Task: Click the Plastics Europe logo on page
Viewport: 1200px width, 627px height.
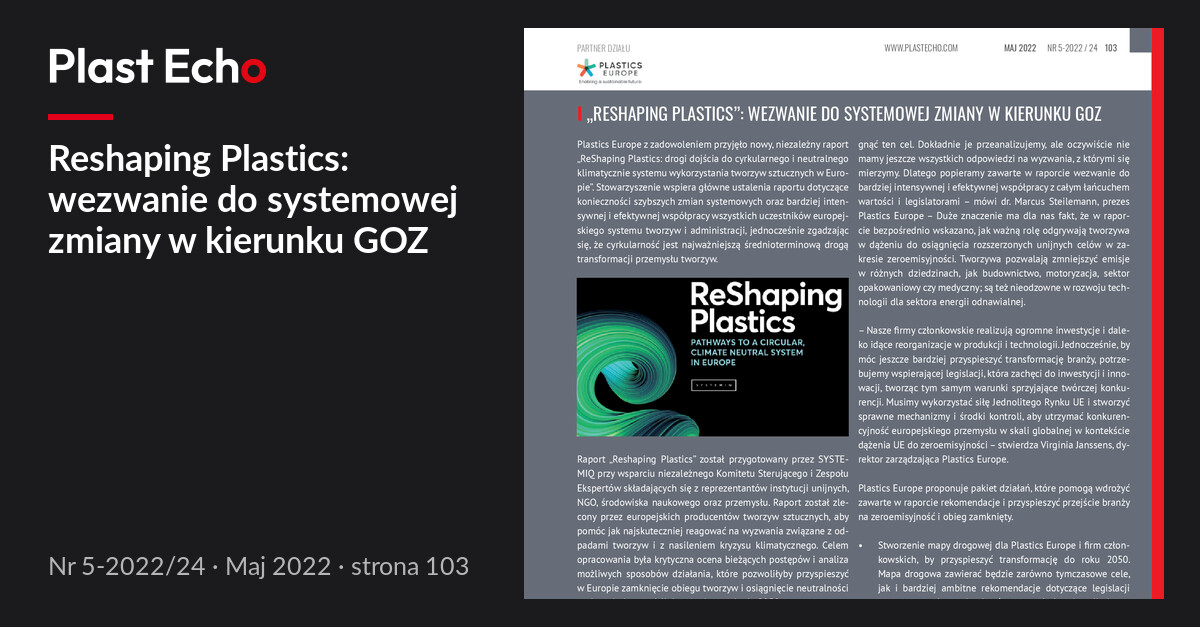Action: (x=610, y=70)
